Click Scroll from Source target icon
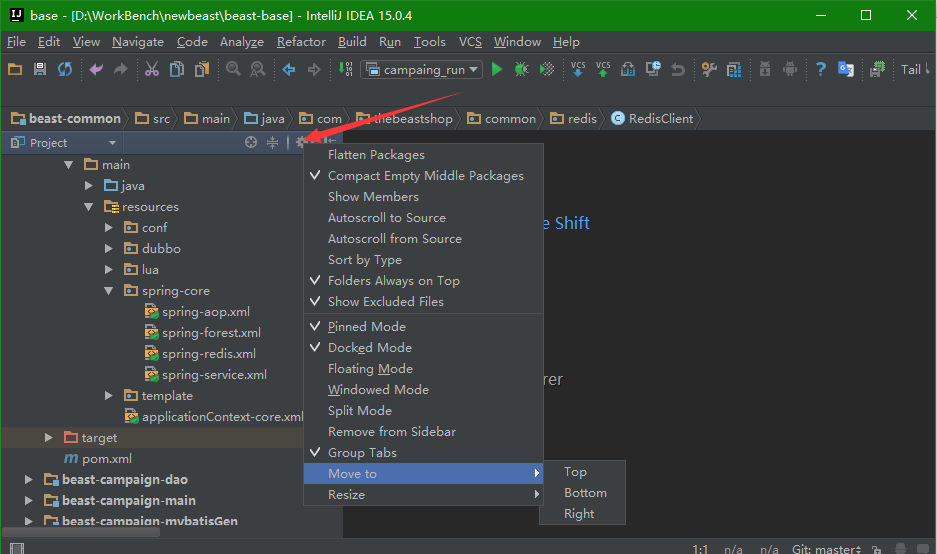Screen dimensions: 937x554 click(x=251, y=142)
